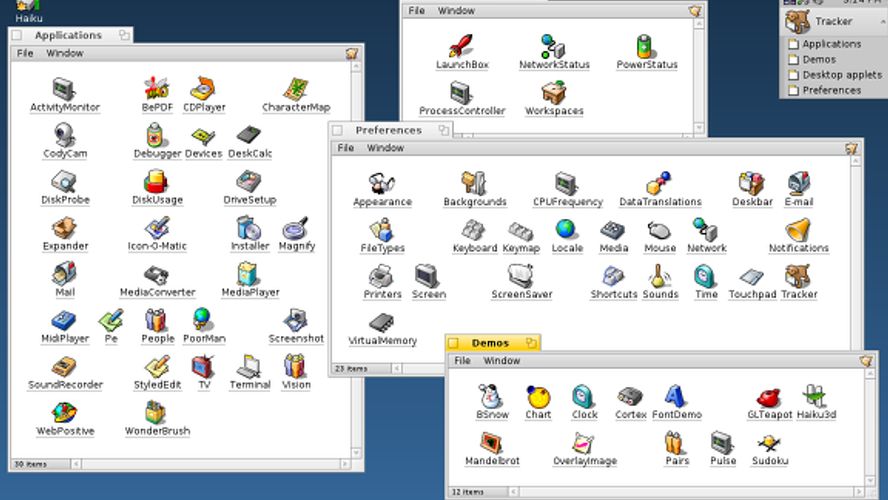Select the ScreenSaver preference icon
The width and height of the screenshot is (888, 500).
pos(520,276)
